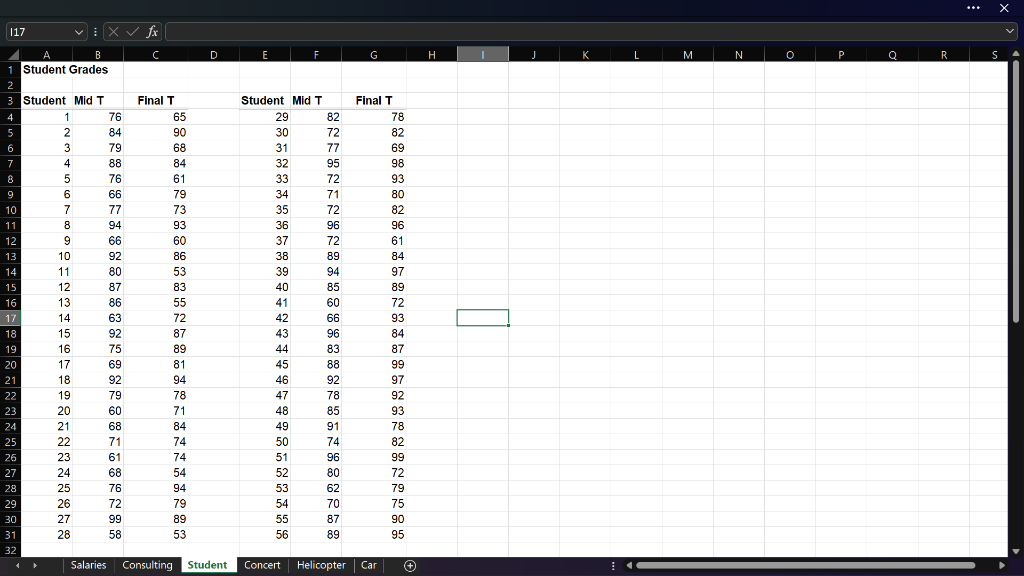Click inside the formula bar input
Image resolution: width=1024 pixels, height=576 pixels.
500,31
